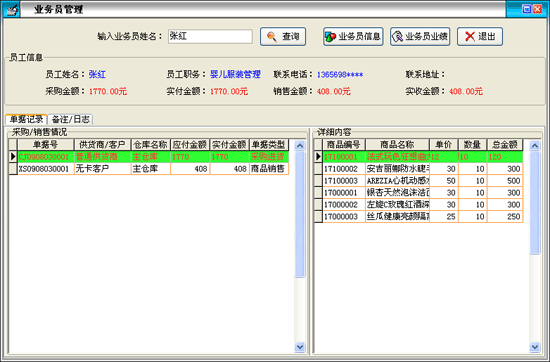This screenshot has width=550, height=362.
Task: Click scroll down arrow in 采购/销售情况 list
Action: 300,347
